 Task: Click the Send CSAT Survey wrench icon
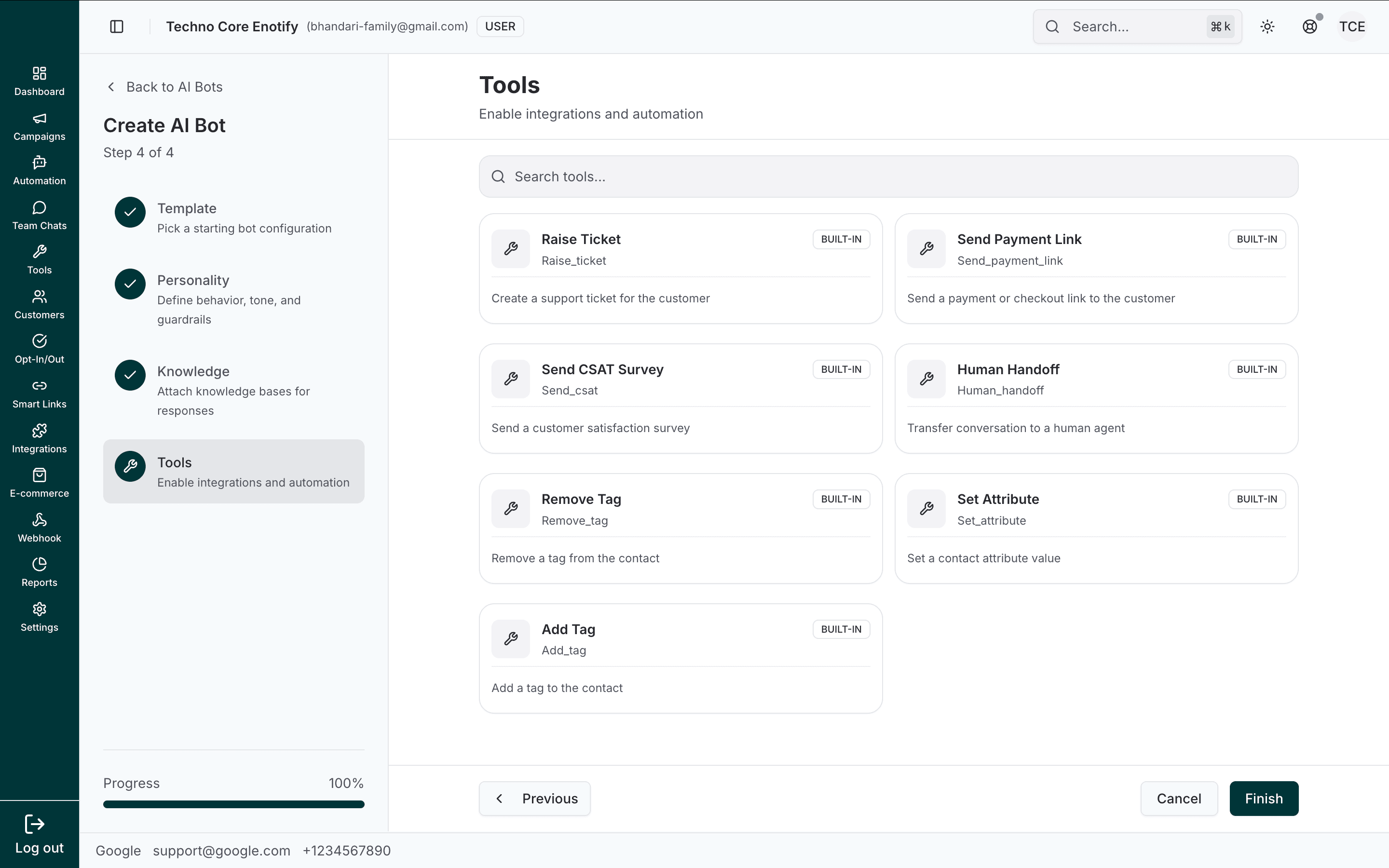[x=511, y=379]
